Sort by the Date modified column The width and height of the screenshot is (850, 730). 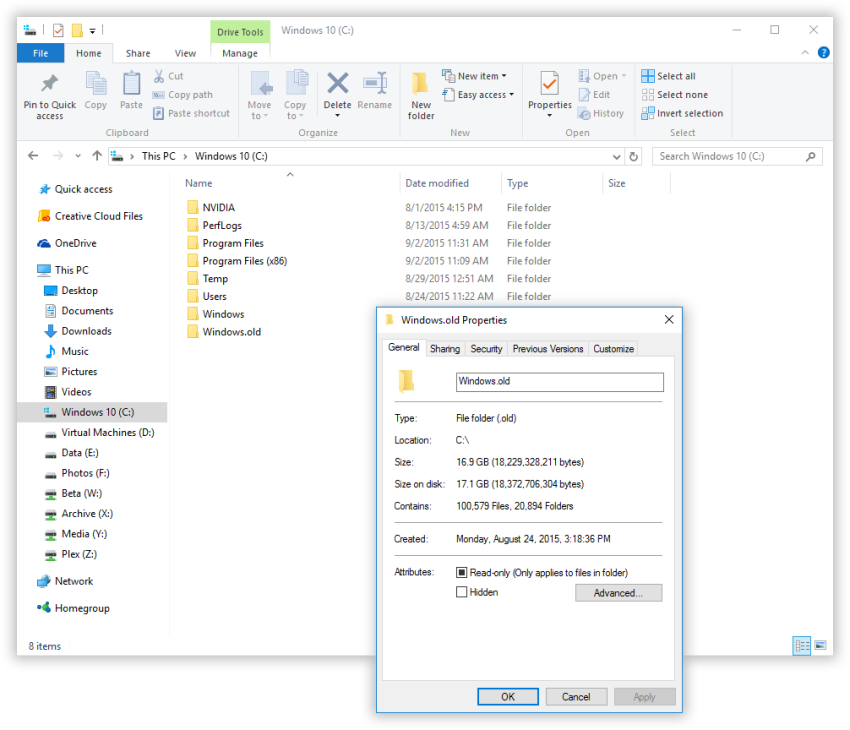click(437, 183)
